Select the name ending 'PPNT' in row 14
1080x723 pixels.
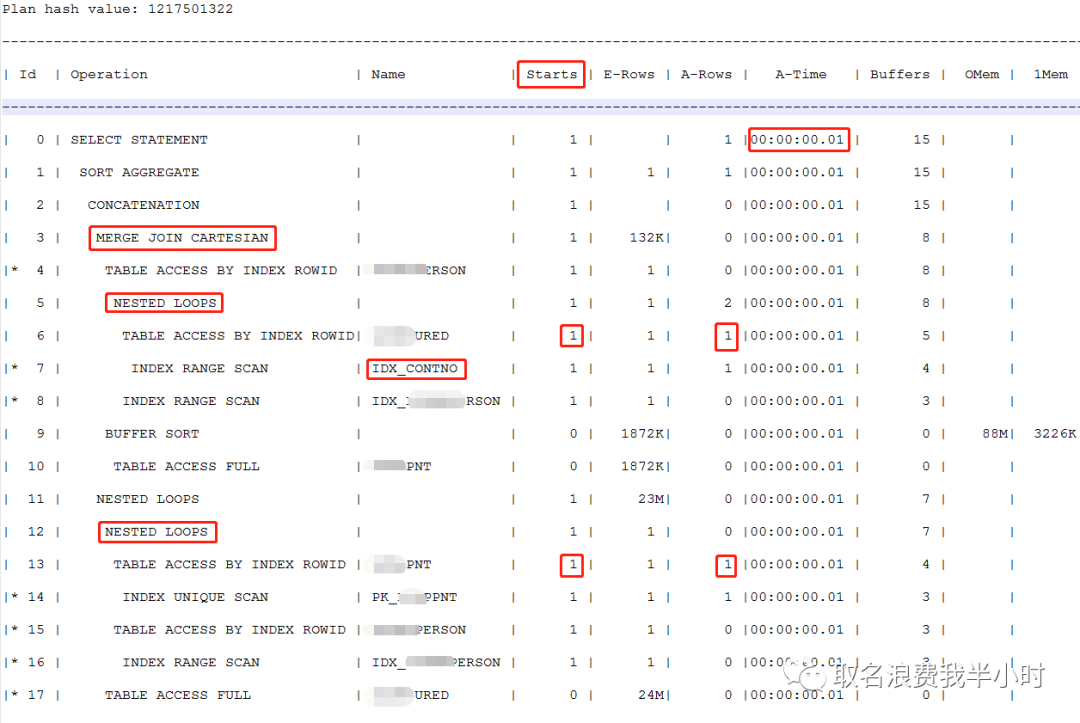(x=414, y=598)
